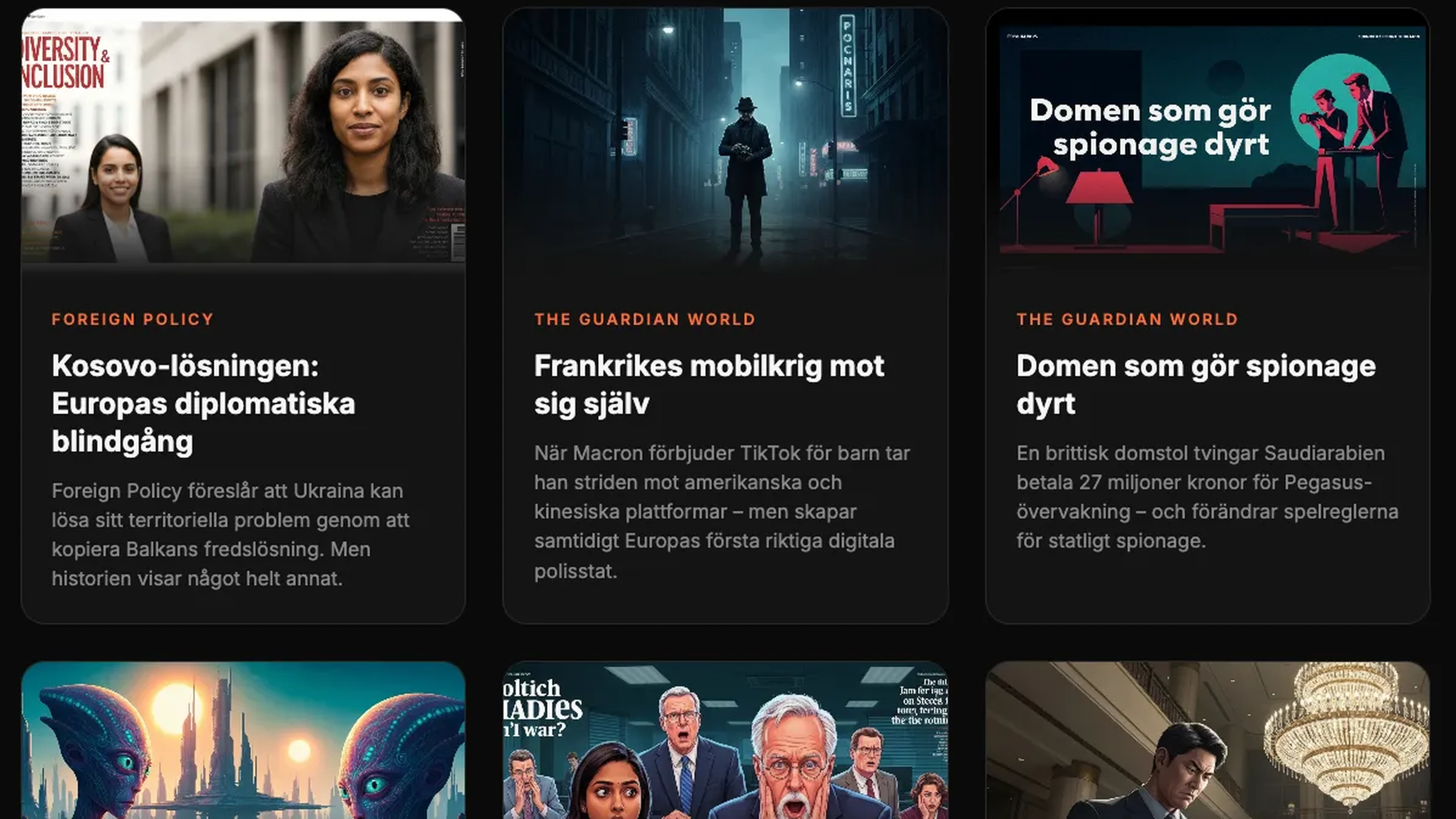The height and width of the screenshot is (819, 1456).
Task: Open the blue aliens cityscape thumbnail
Action: [x=243, y=741]
